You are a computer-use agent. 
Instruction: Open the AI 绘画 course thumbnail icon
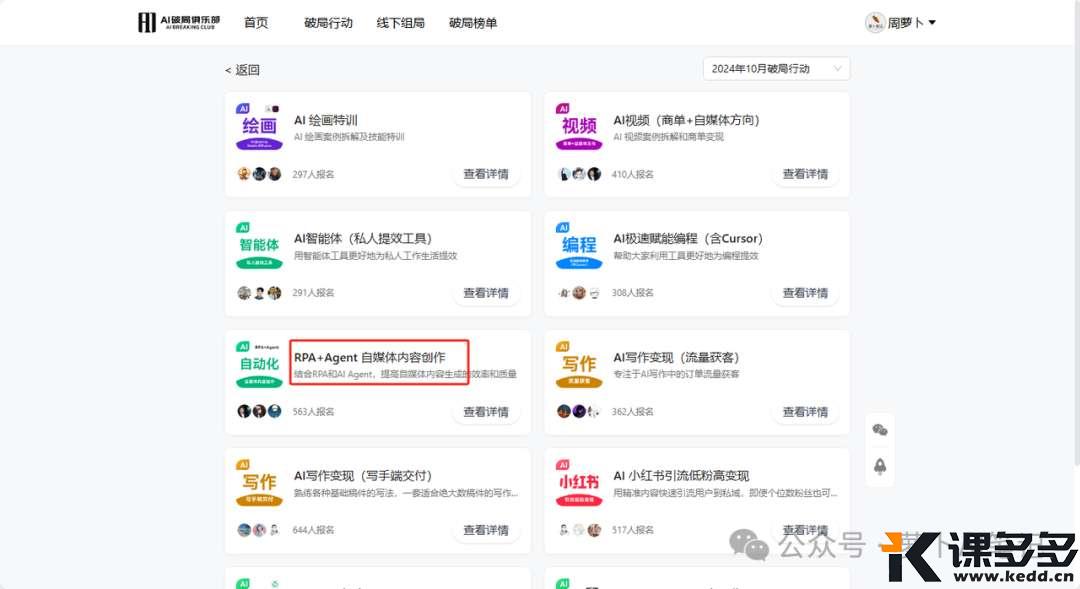pyautogui.click(x=259, y=127)
